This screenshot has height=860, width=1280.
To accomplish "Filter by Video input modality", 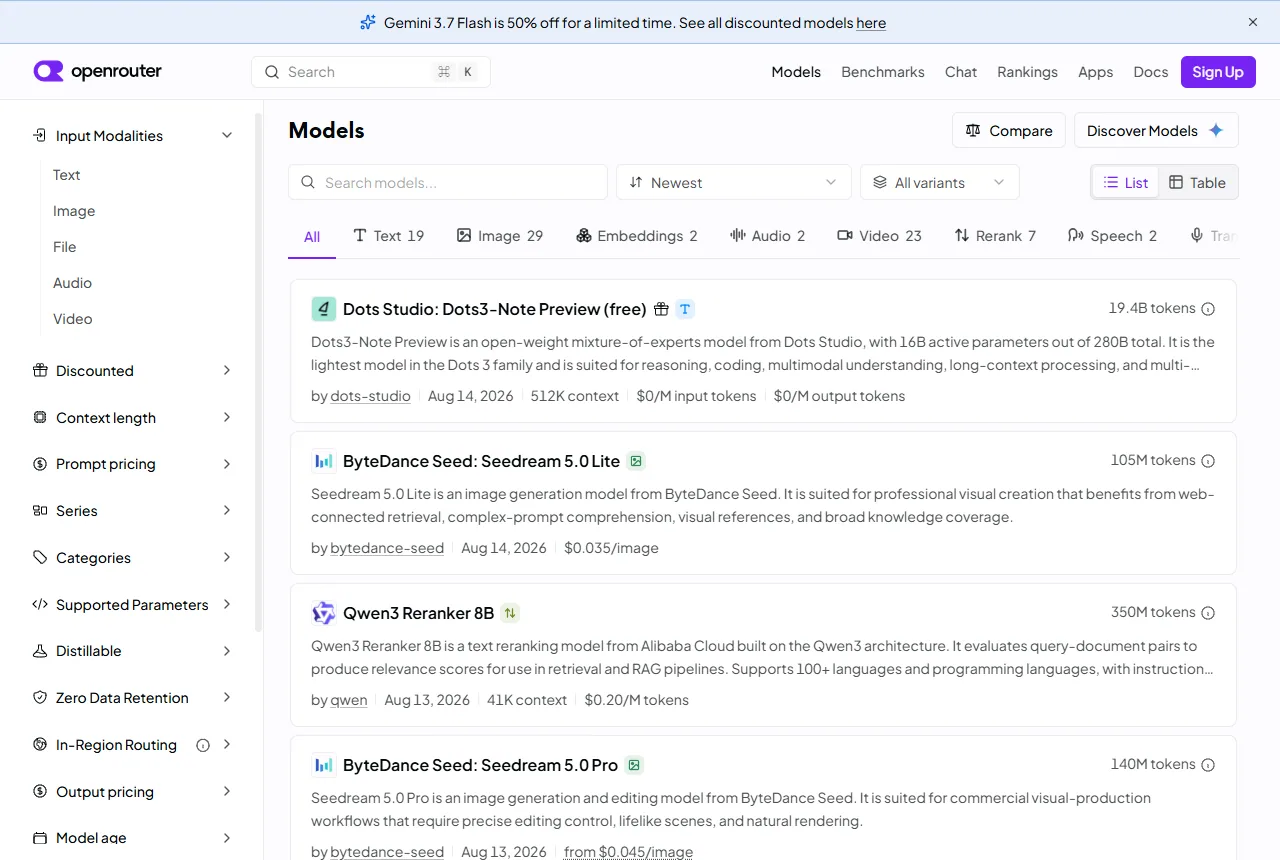I will 73,319.
